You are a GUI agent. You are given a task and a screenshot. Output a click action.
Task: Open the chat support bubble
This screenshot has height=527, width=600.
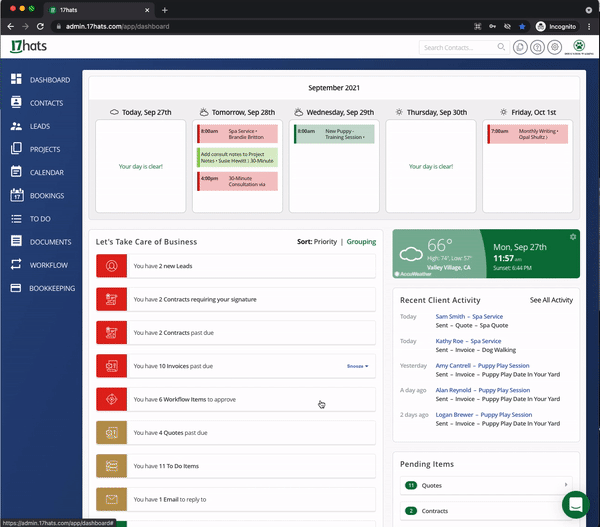575,503
